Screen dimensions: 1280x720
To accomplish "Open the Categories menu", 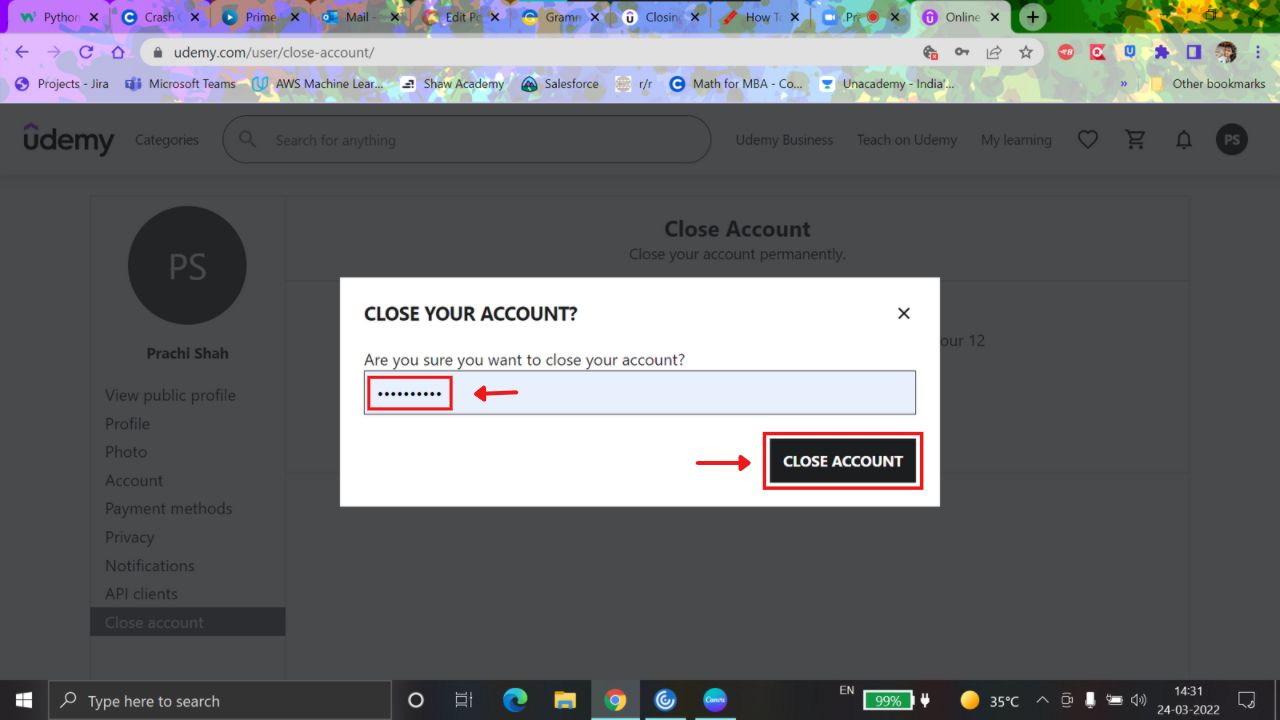I will (x=167, y=140).
